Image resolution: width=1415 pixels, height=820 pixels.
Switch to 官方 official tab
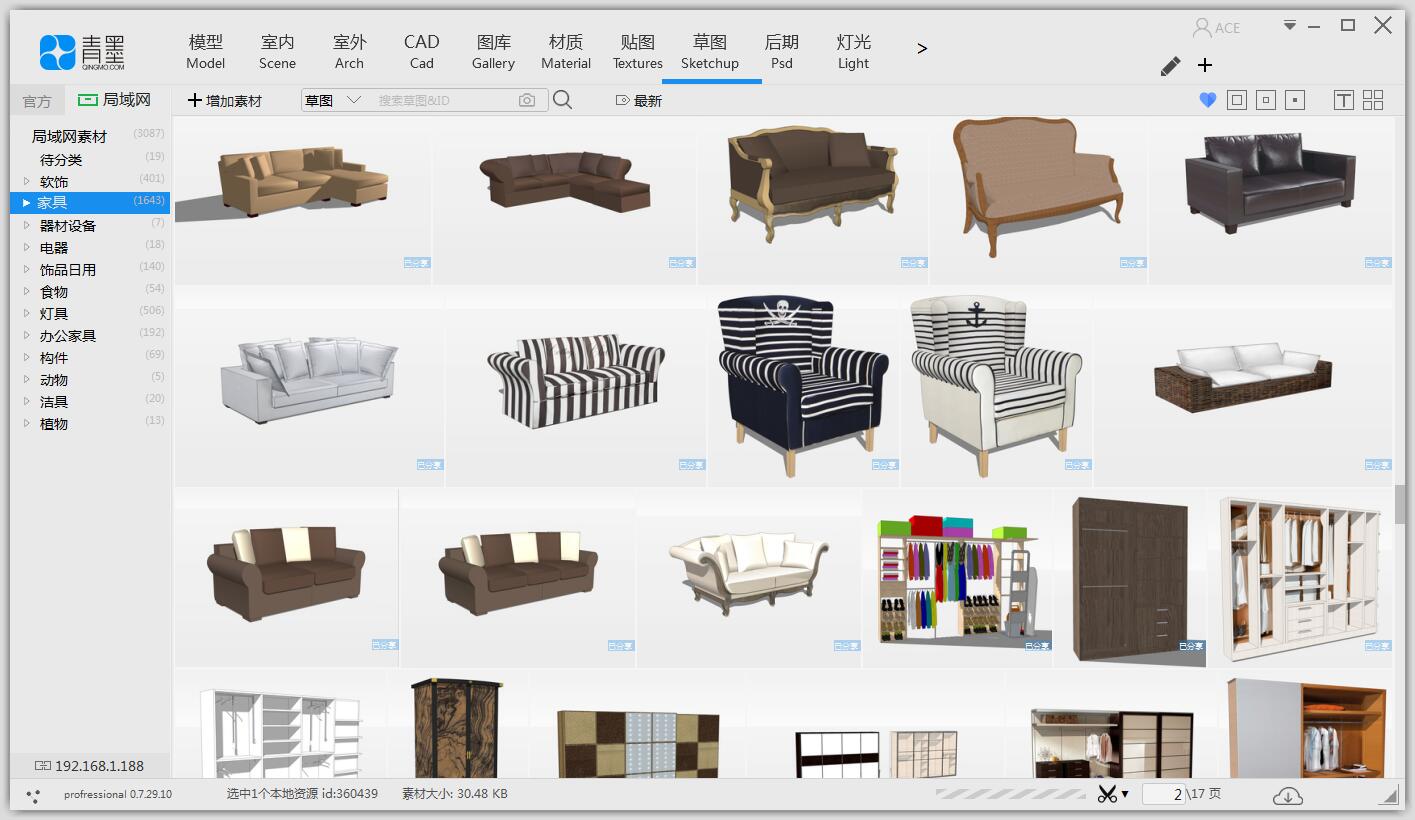point(37,101)
